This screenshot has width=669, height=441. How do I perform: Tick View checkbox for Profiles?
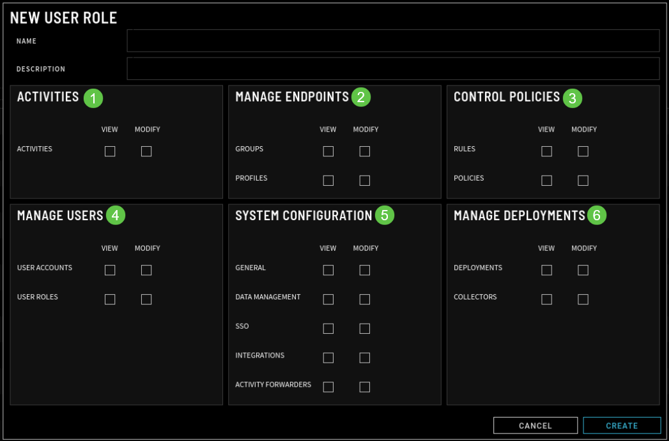pos(328,180)
